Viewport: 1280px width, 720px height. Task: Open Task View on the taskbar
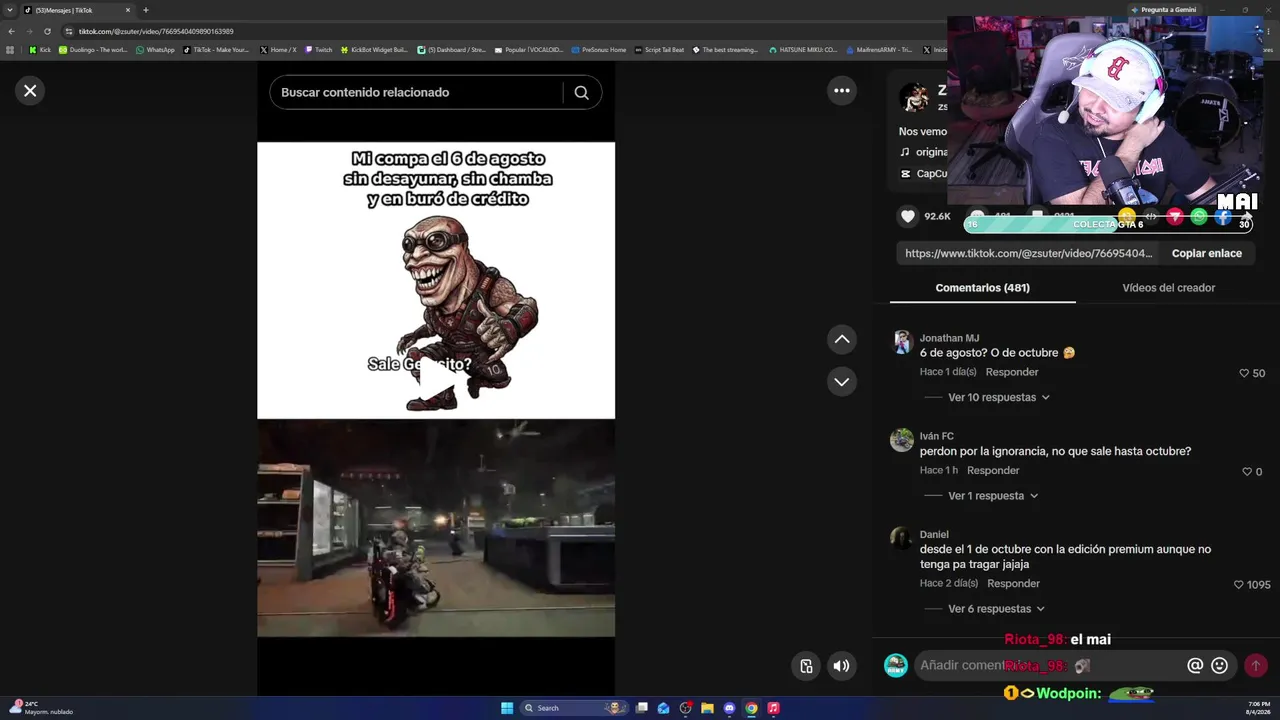(642, 708)
